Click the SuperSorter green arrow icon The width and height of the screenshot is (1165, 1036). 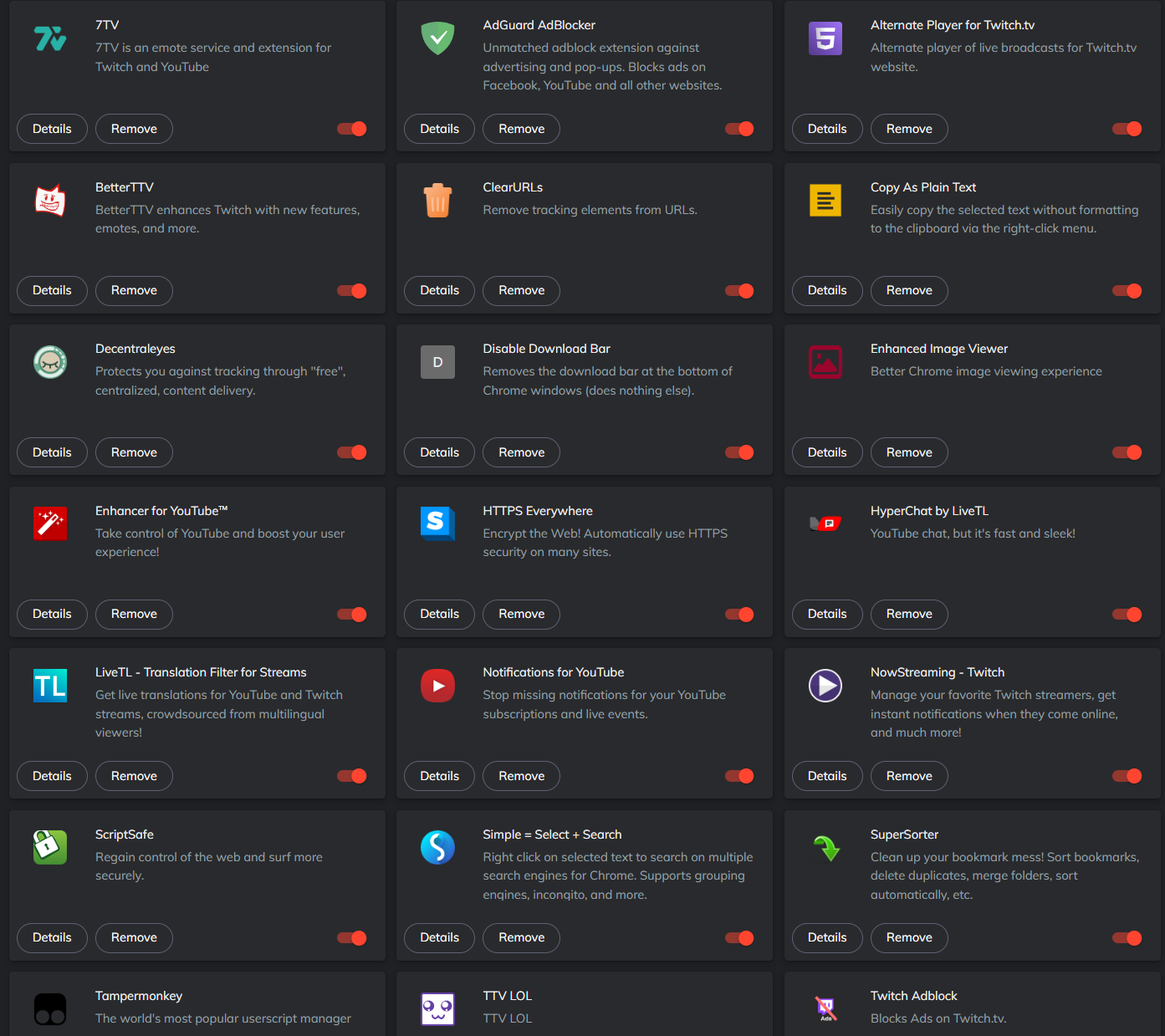[825, 848]
